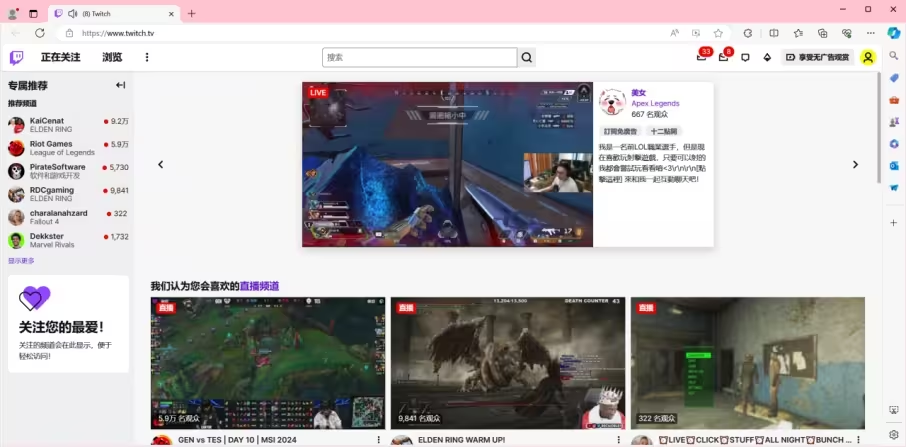Open the mailbox icon with 8 badge
The height and width of the screenshot is (447, 906).
tap(723, 57)
